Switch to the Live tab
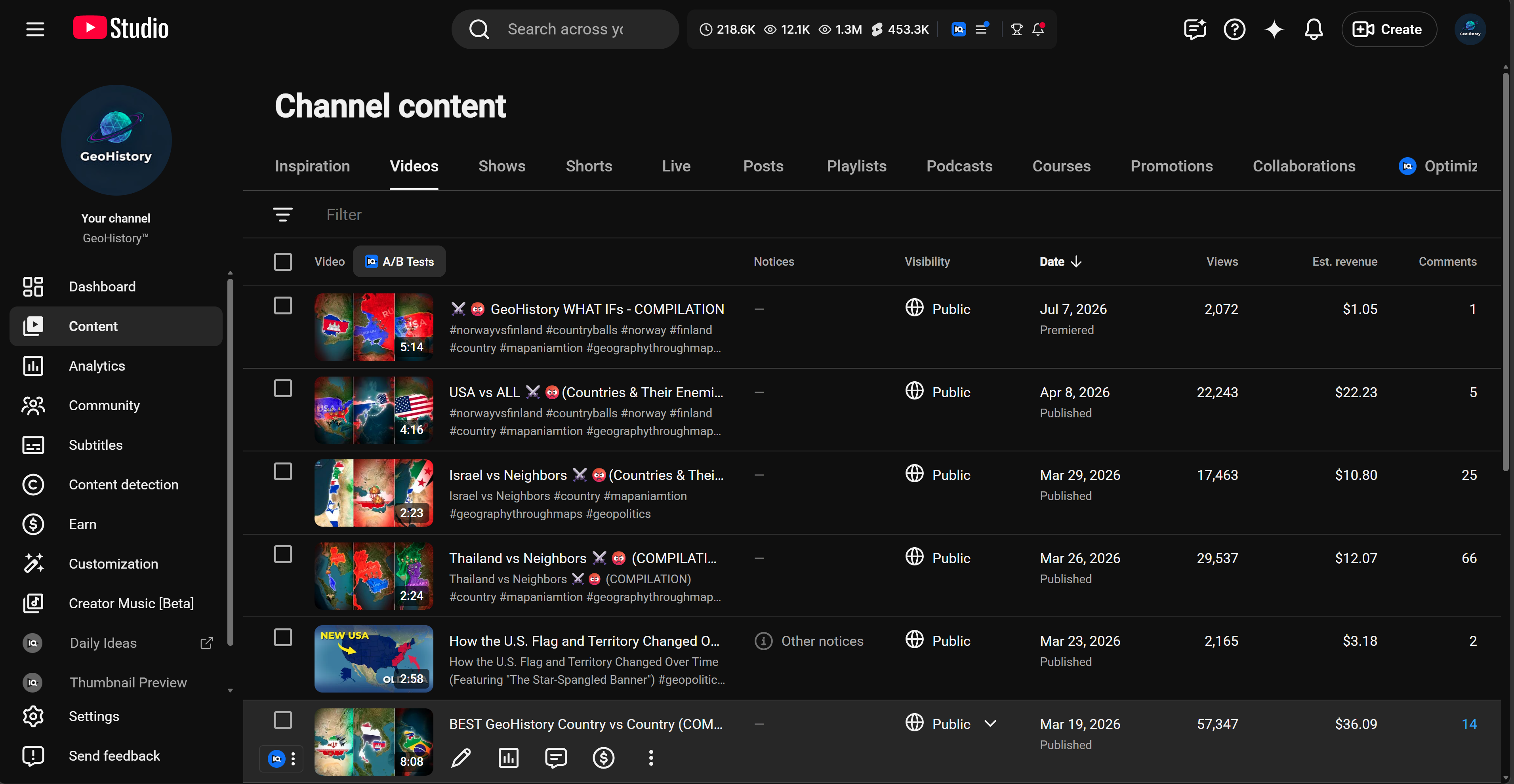Viewport: 1514px width, 784px height. [676, 166]
